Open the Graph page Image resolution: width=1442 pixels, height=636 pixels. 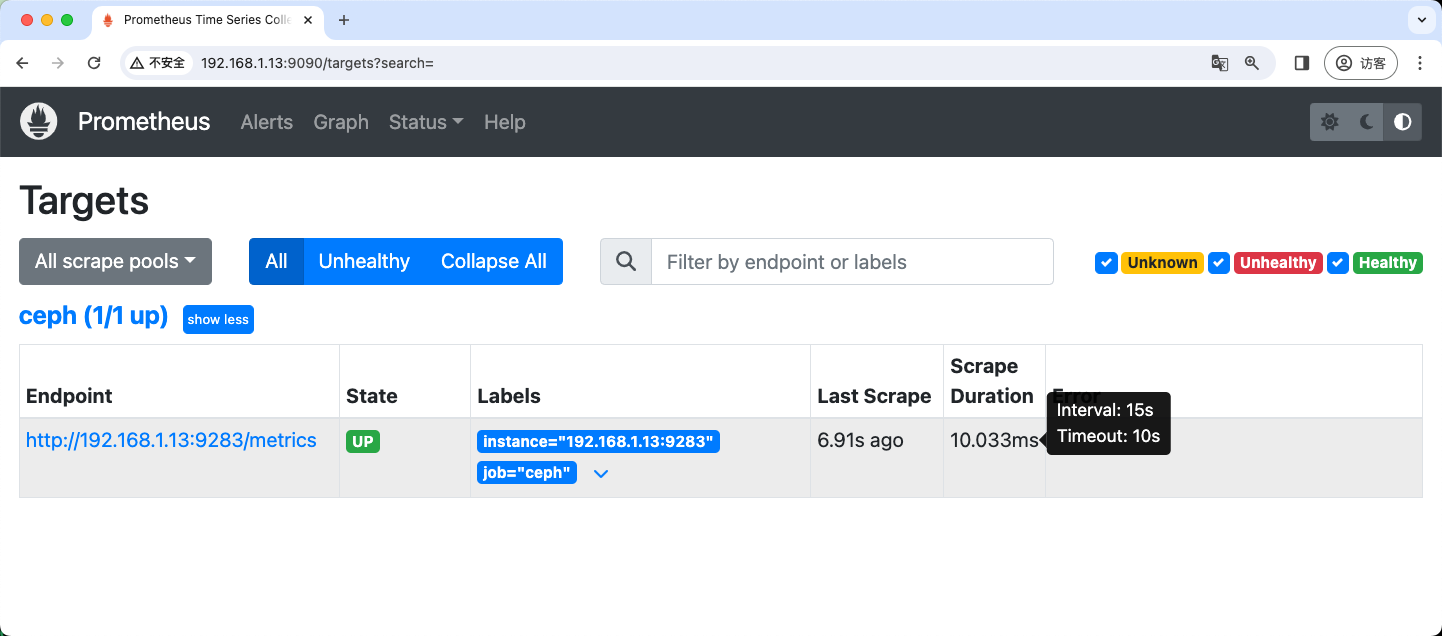[341, 122]
